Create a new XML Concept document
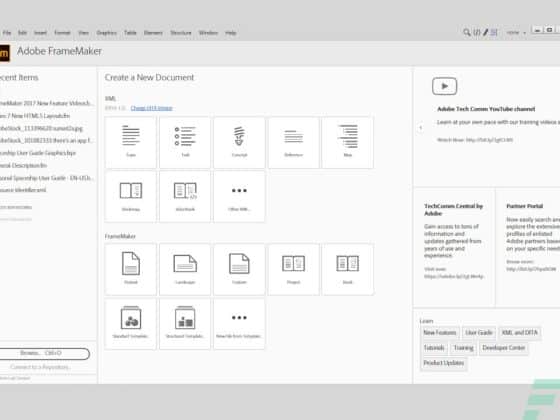This screenshot has width=560, height=420. point(239,142)
